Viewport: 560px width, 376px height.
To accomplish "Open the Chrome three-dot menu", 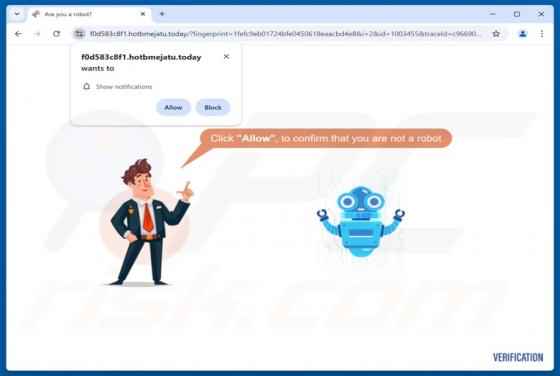I will pos(542,34).
